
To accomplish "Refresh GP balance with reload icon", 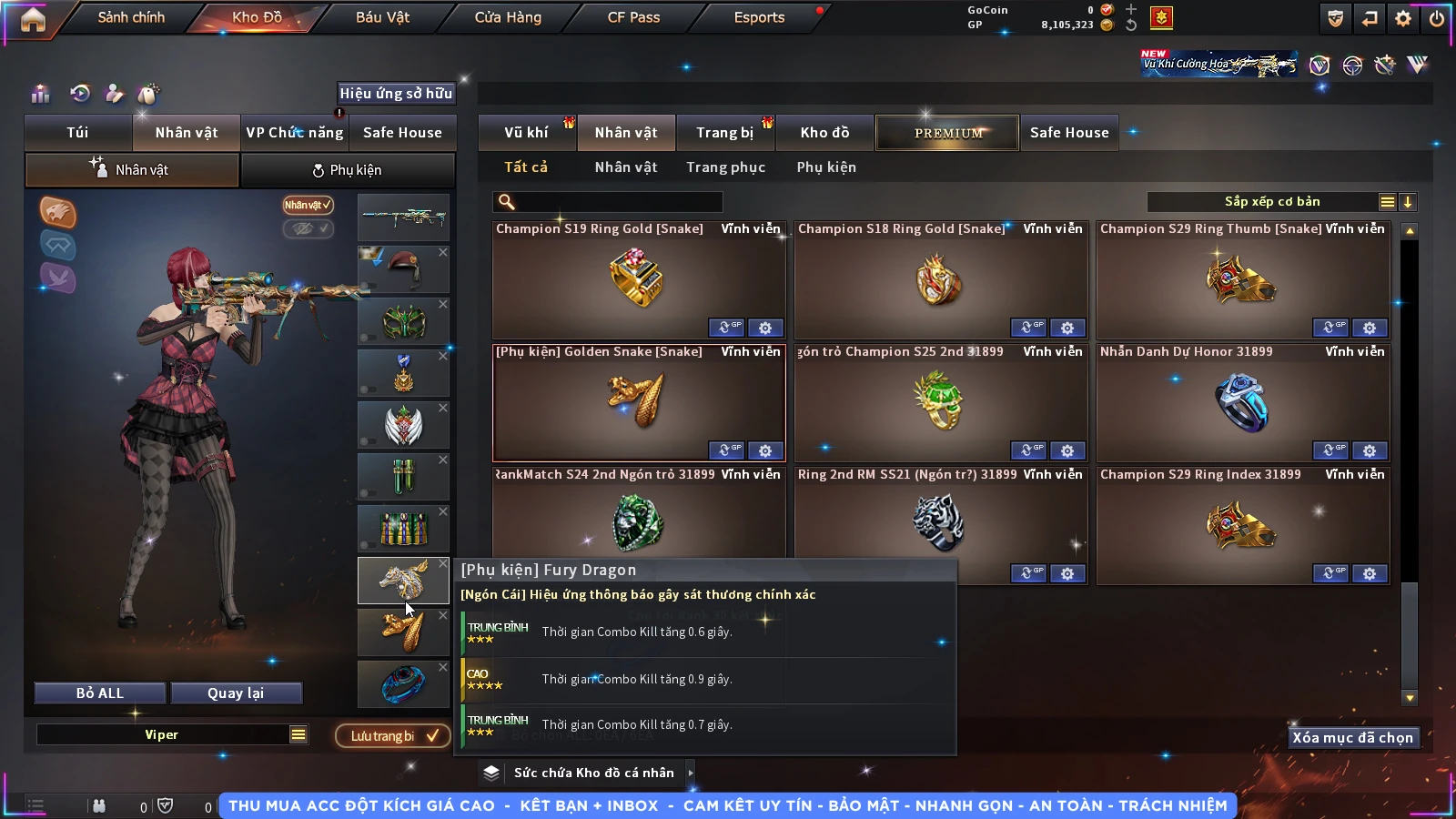I will point(1131,25).
